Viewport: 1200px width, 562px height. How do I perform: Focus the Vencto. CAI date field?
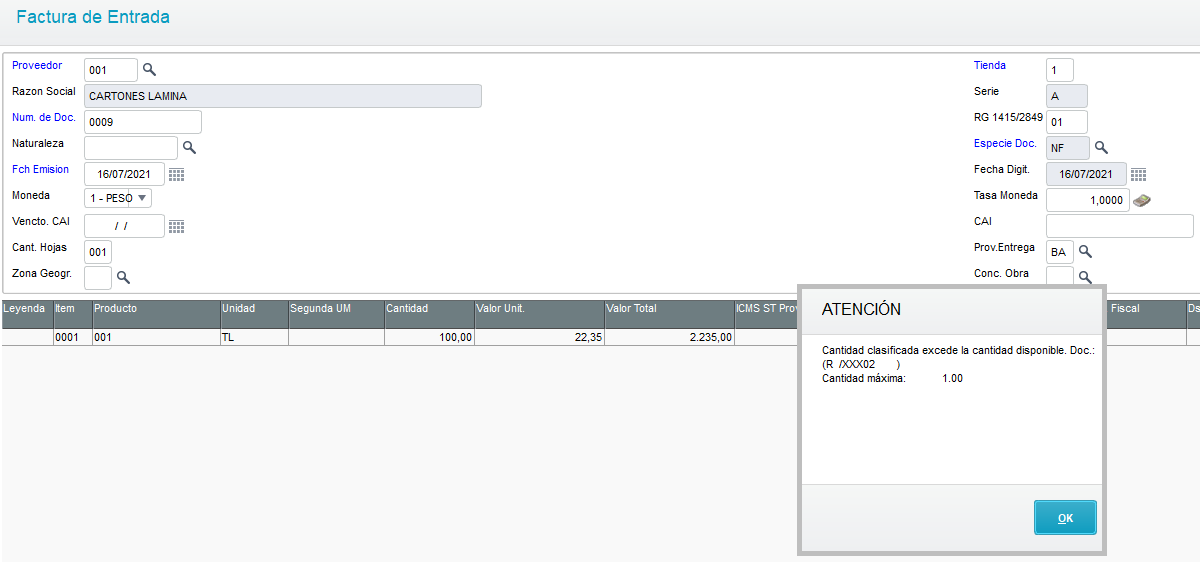124,226
